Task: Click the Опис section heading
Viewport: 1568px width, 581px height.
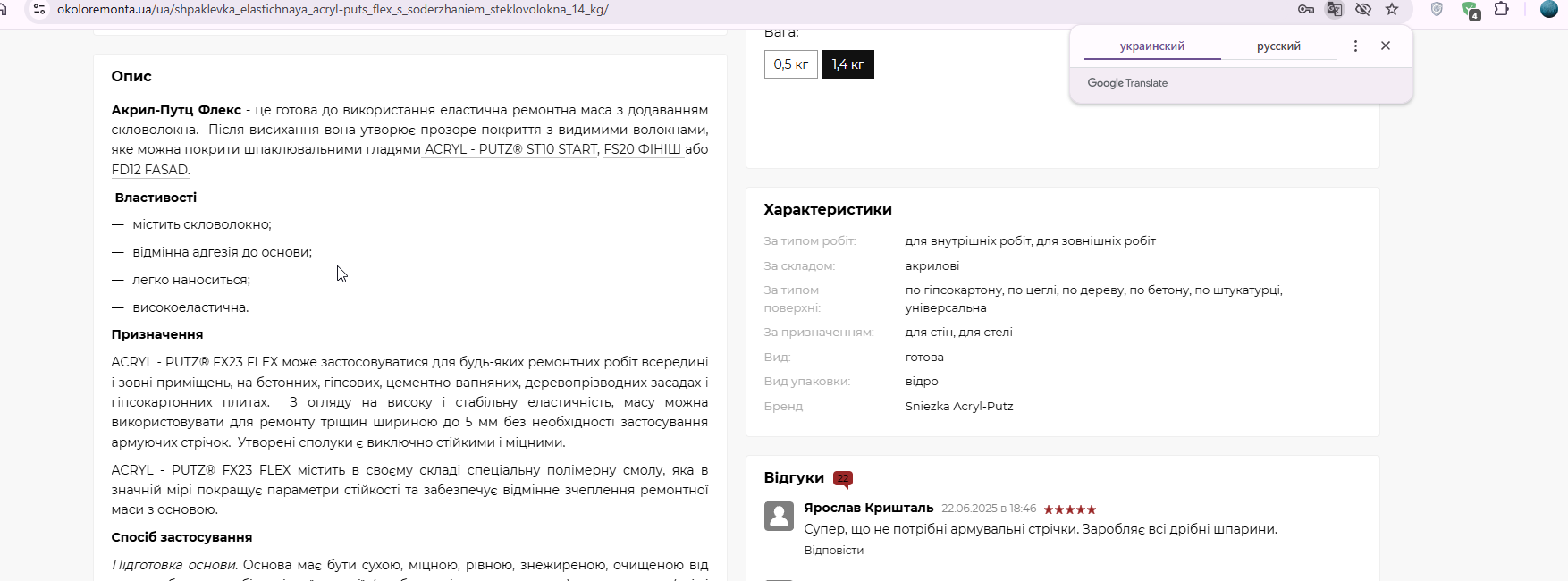Action: point(131,77)
